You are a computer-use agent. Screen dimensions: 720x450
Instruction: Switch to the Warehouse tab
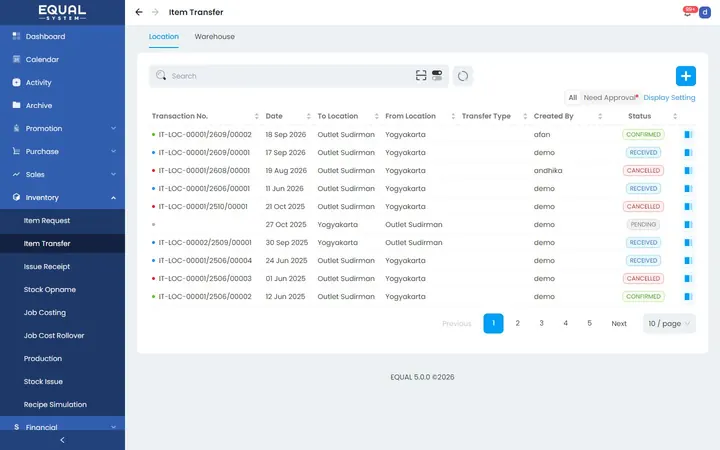point(214,37)
